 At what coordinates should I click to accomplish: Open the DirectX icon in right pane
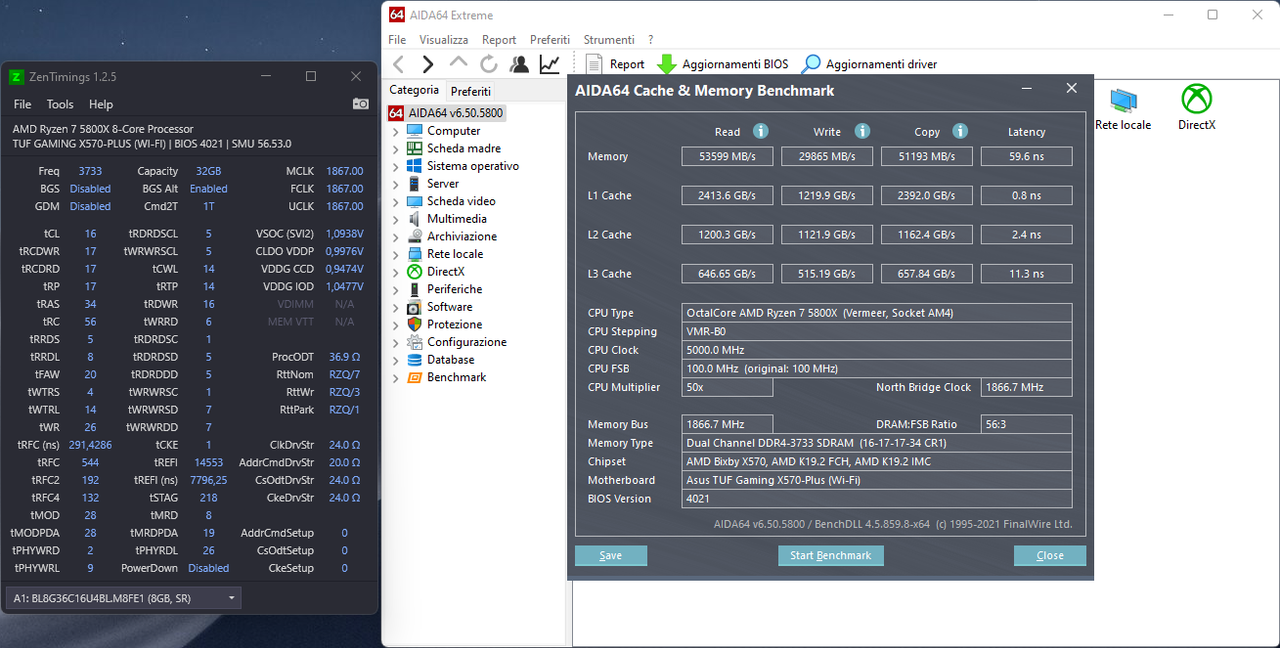(x=1196, y=108)
